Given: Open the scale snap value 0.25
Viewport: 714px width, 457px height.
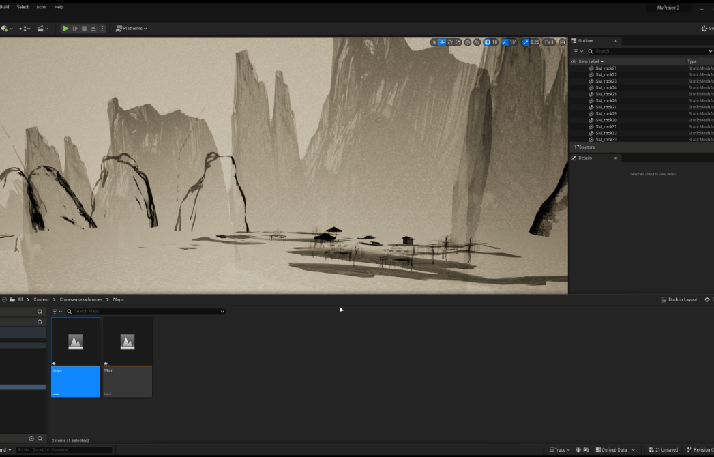Looking at the screenshot, I should 535,42.
